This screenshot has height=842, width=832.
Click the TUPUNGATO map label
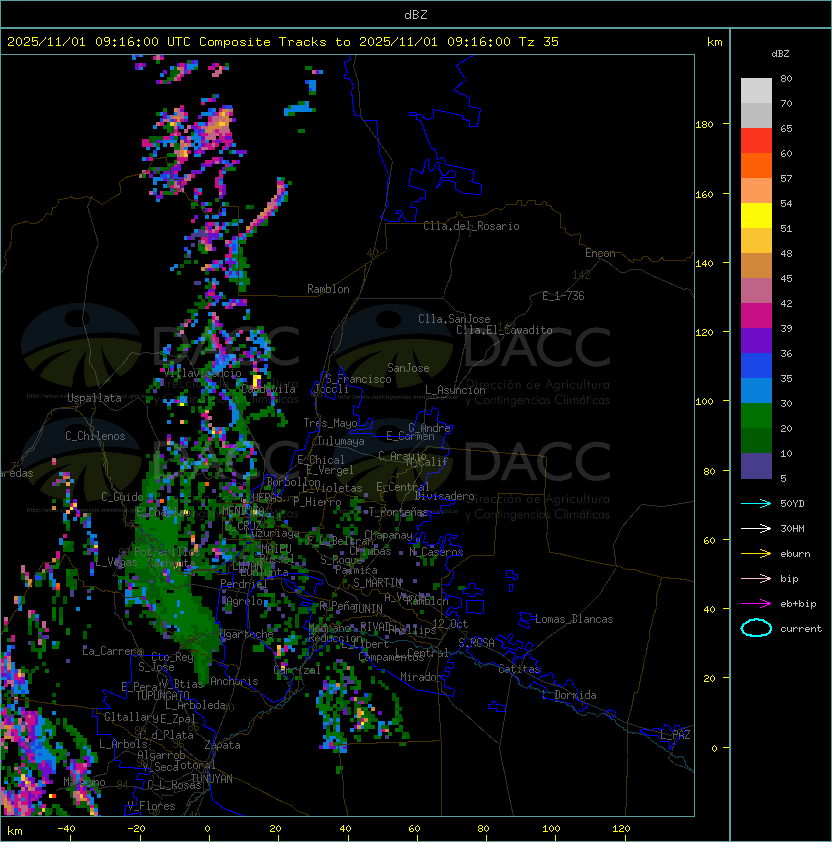[x=162, y=695]
